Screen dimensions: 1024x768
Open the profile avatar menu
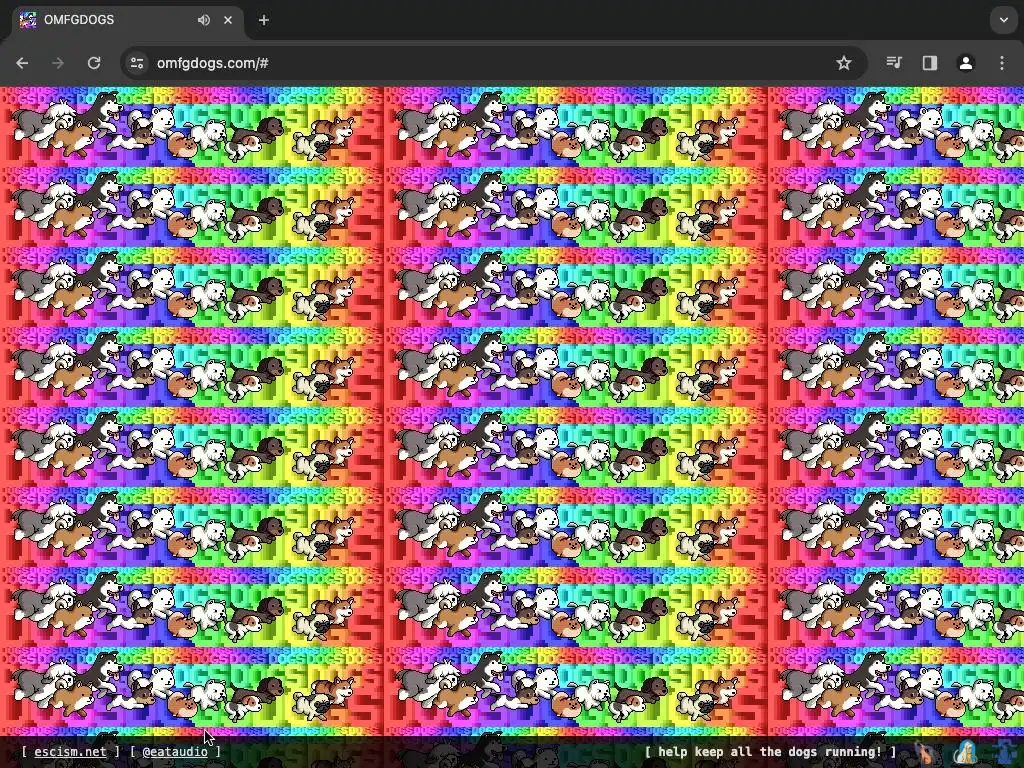point(966,63)
